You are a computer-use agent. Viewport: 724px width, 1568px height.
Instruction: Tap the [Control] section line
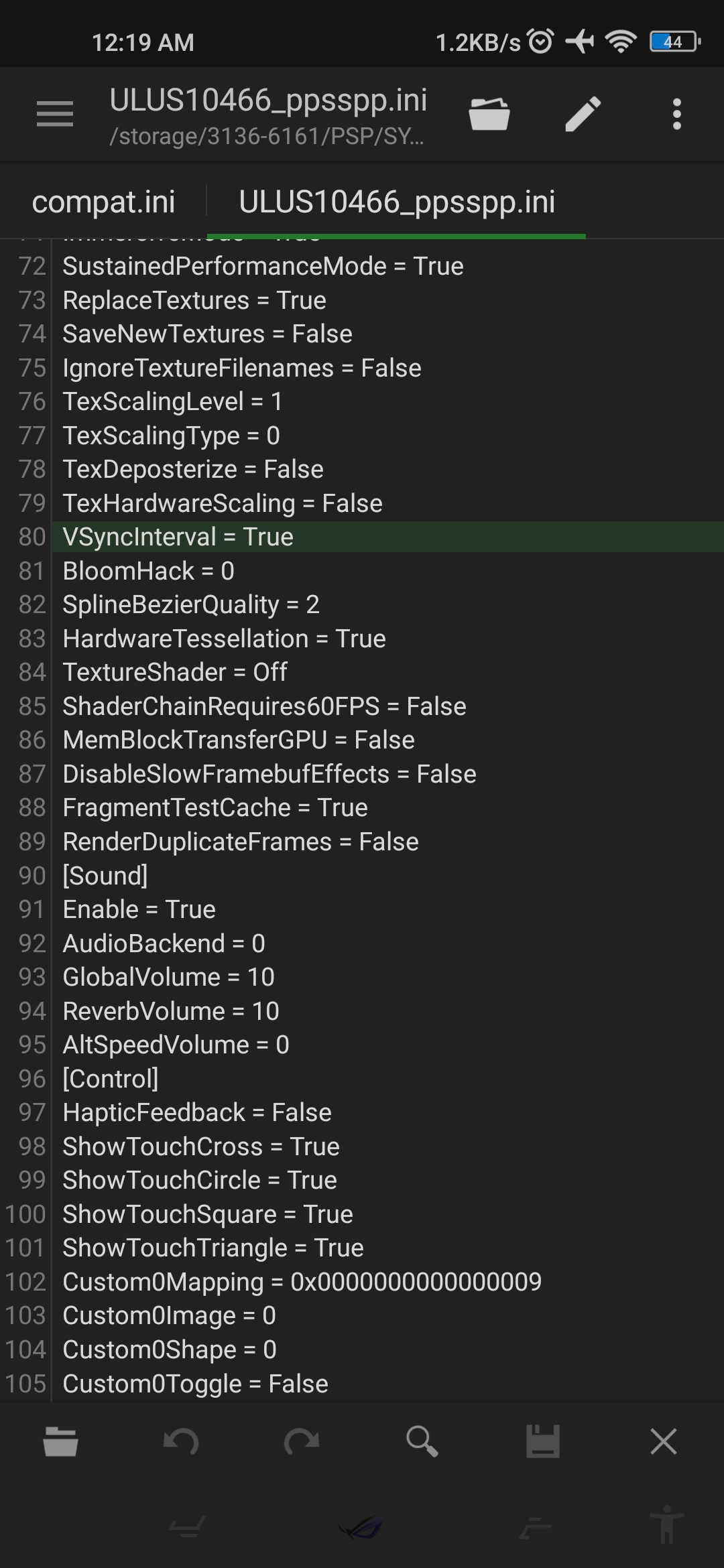[x=109, y=1078]
